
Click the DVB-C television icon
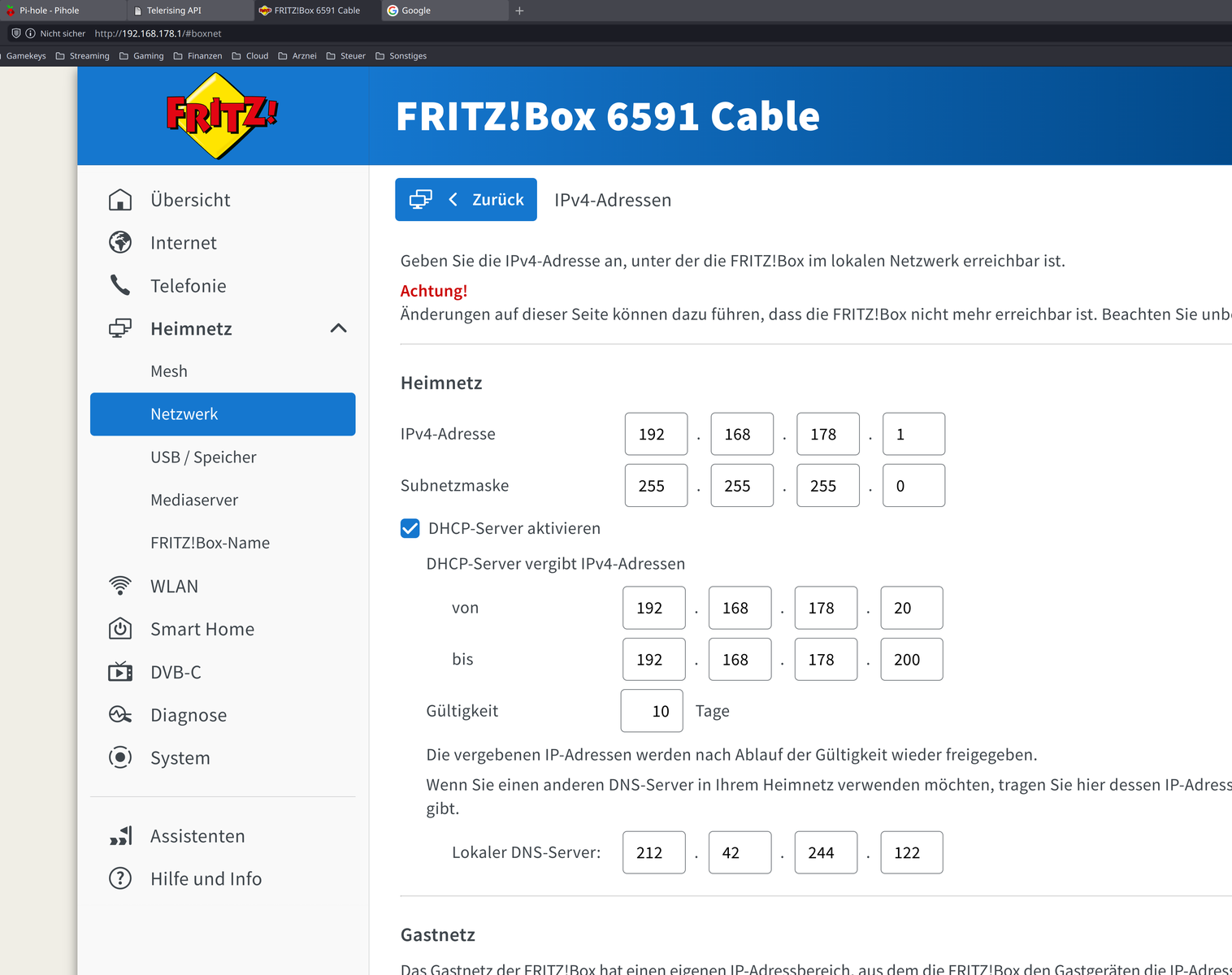click(120, 672)
